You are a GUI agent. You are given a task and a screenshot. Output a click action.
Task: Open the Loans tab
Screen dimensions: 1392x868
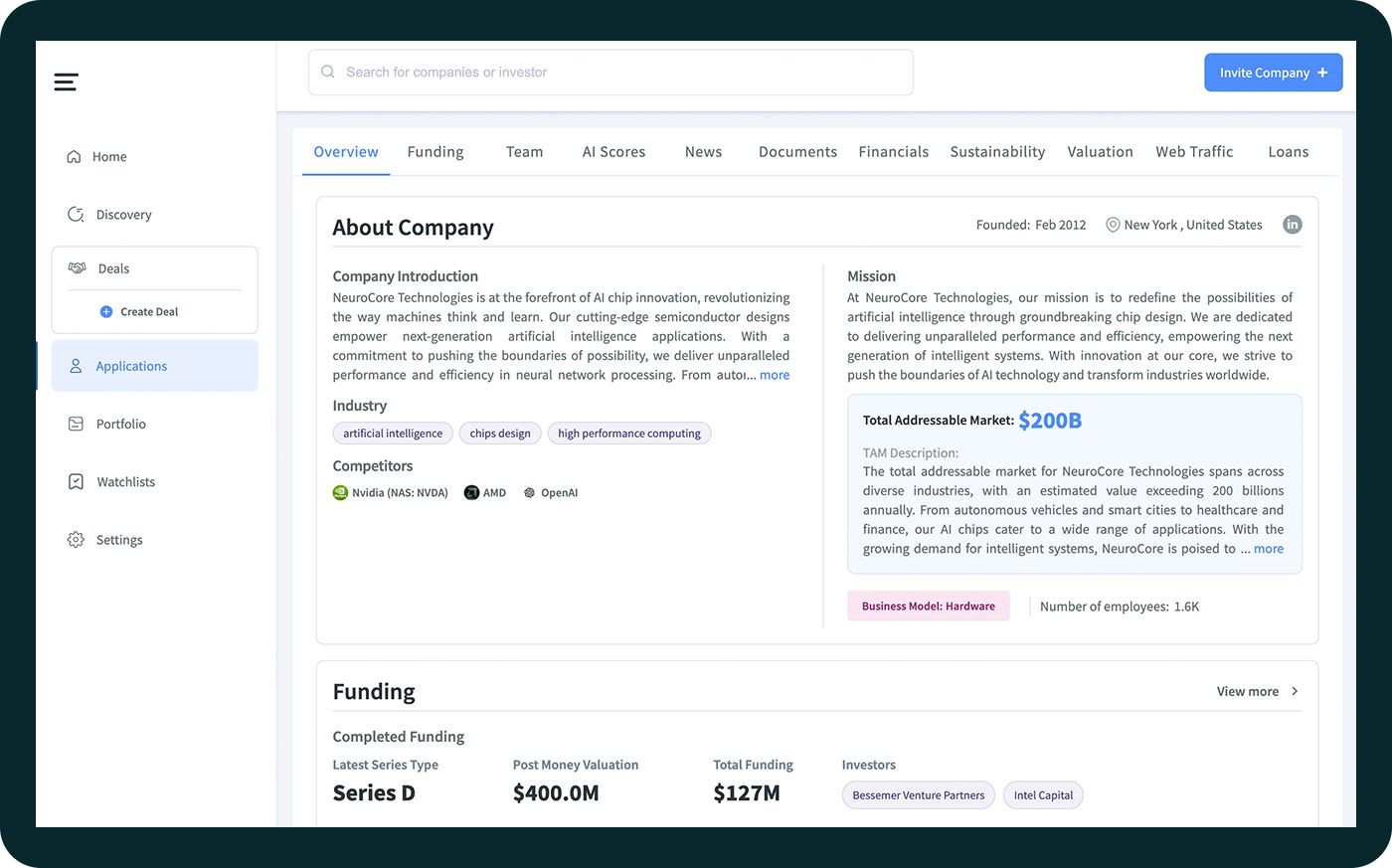point(1288,151)
